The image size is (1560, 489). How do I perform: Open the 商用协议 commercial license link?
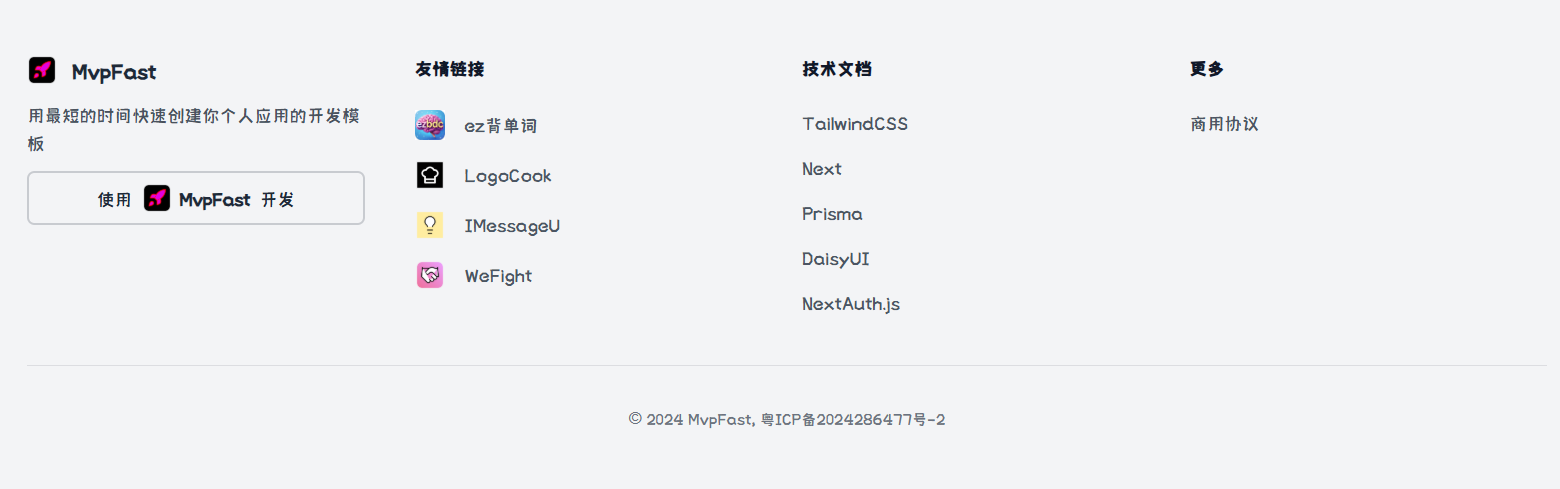tap(1224, 124)
